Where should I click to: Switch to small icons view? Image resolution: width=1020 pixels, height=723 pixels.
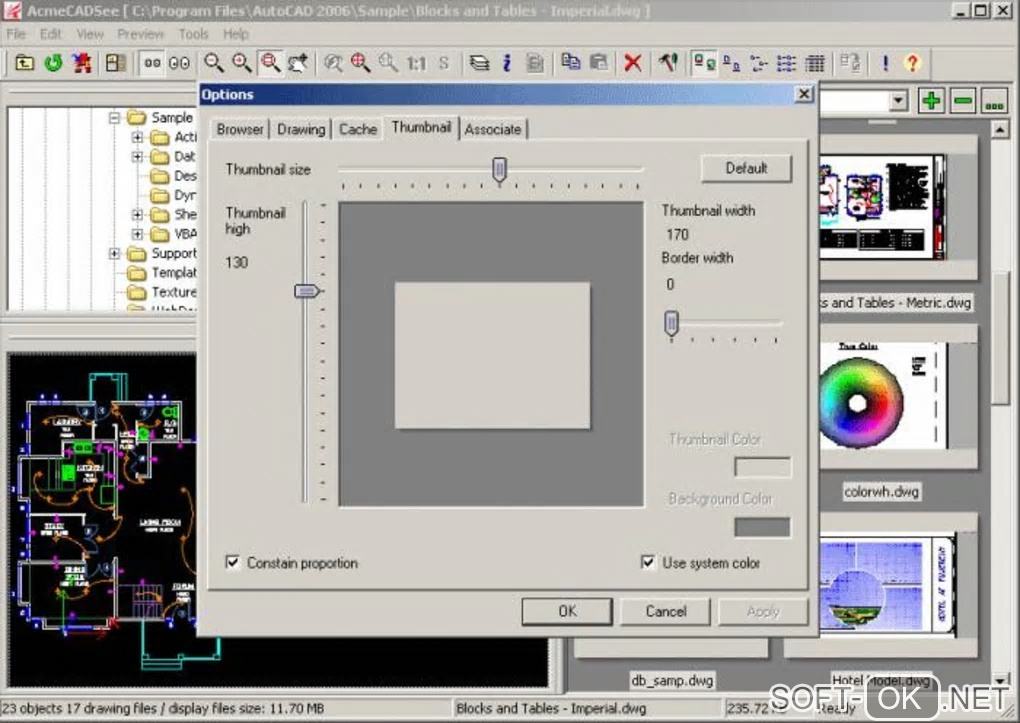click(732, 63)
